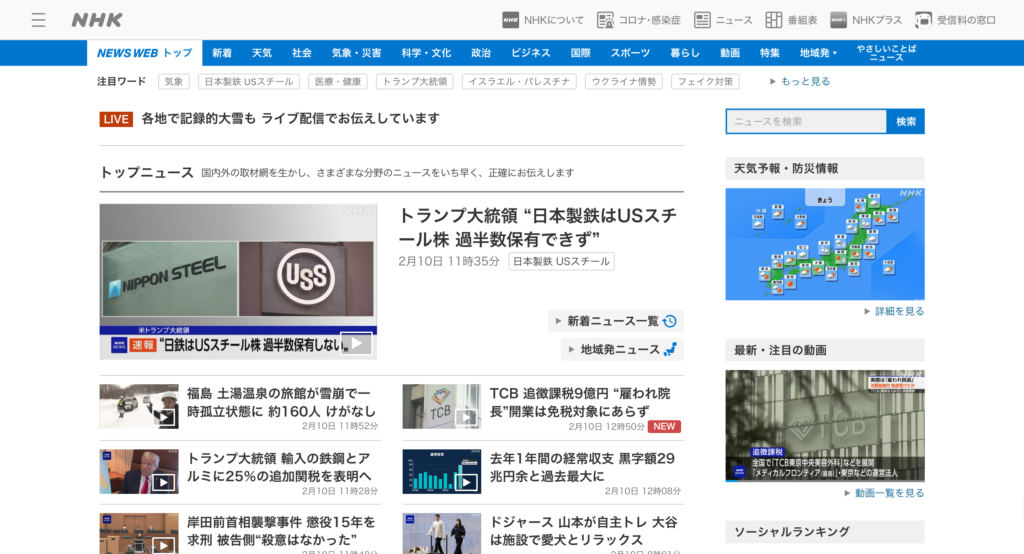Open 岸田前首相襲撃事件 courtroom thumbnail
1024x554 pixels.
coord(139,533)
